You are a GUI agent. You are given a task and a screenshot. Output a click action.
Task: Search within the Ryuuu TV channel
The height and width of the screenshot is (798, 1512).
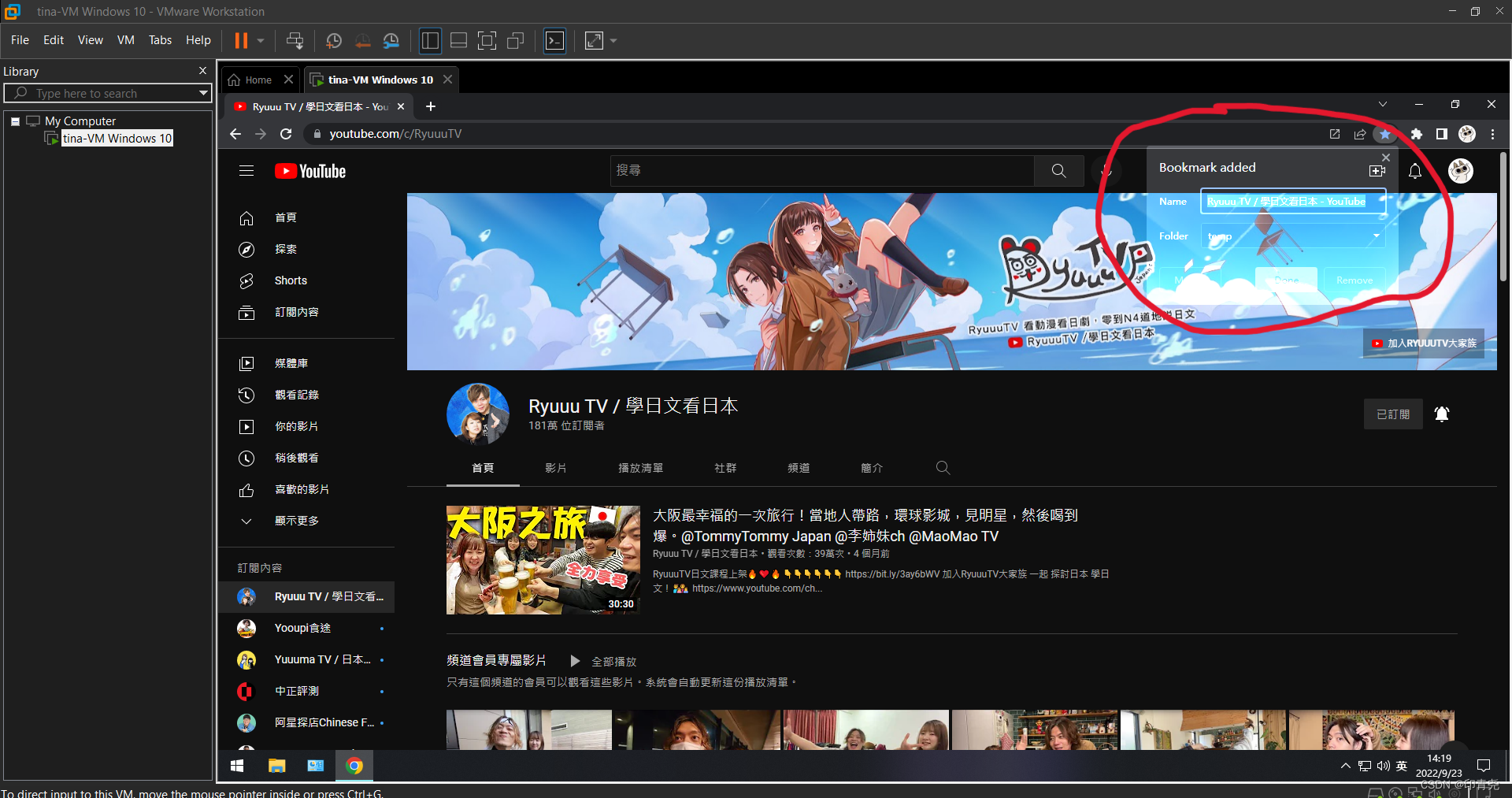click(943, 468)
